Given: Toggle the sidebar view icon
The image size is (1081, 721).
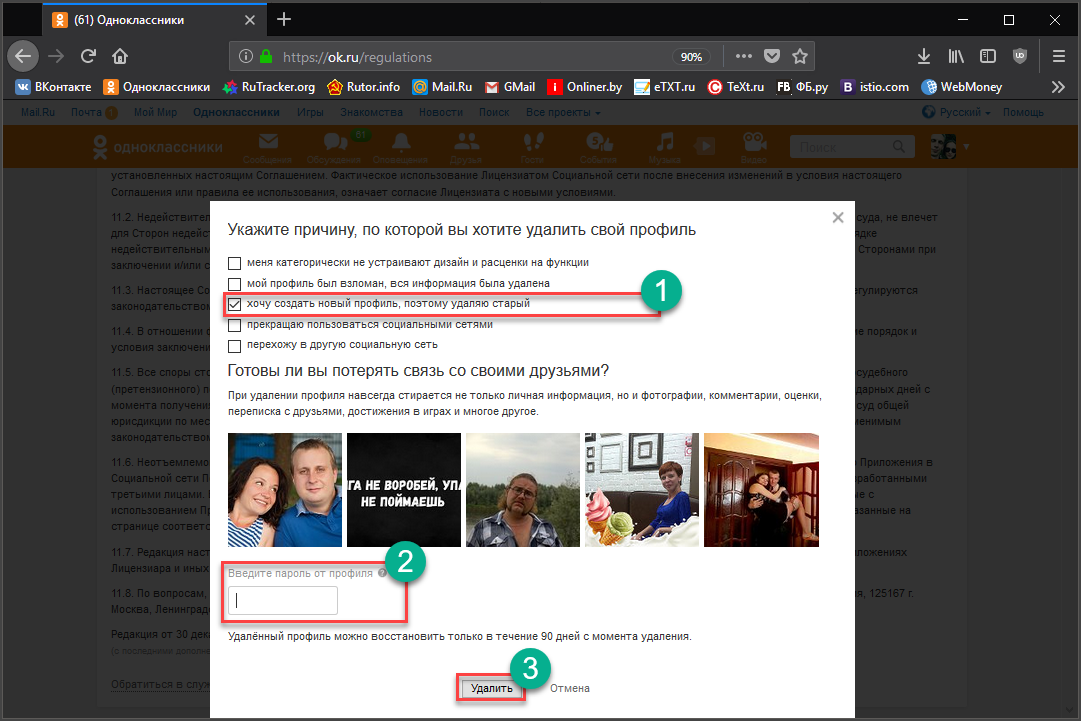Looking at the screenshot, I should (987, 56).
